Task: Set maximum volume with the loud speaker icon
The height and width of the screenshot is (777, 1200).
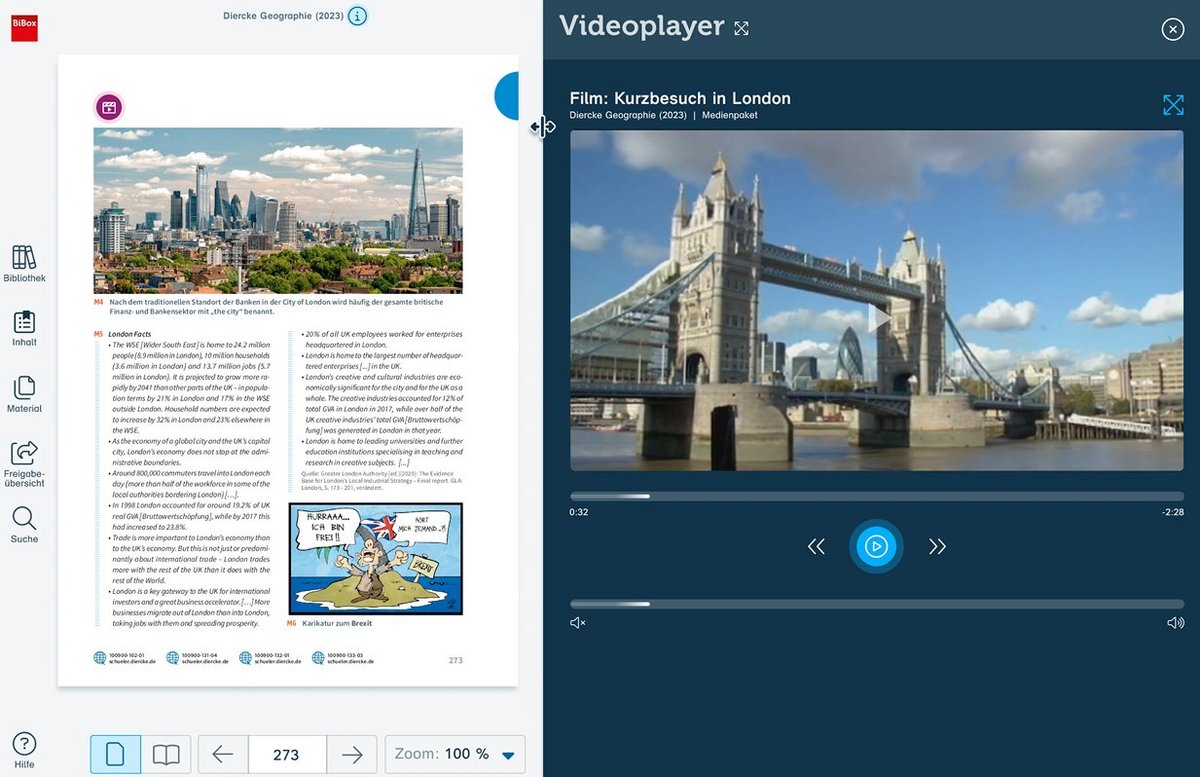Action: point(1175,623)
